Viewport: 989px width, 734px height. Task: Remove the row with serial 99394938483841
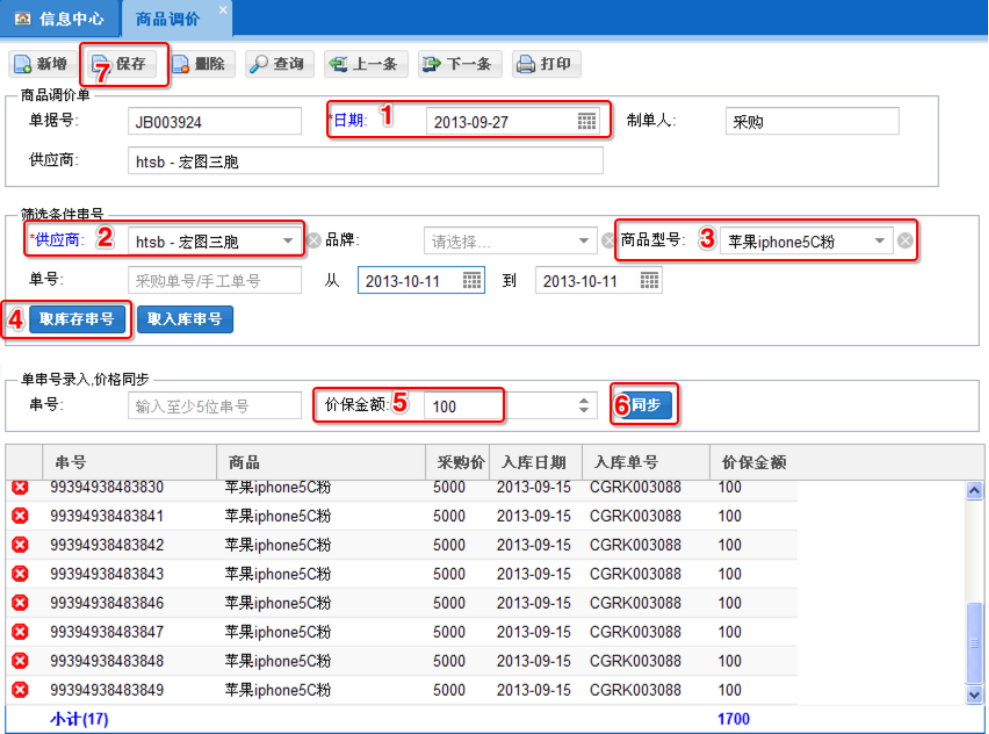pos(20,516)
